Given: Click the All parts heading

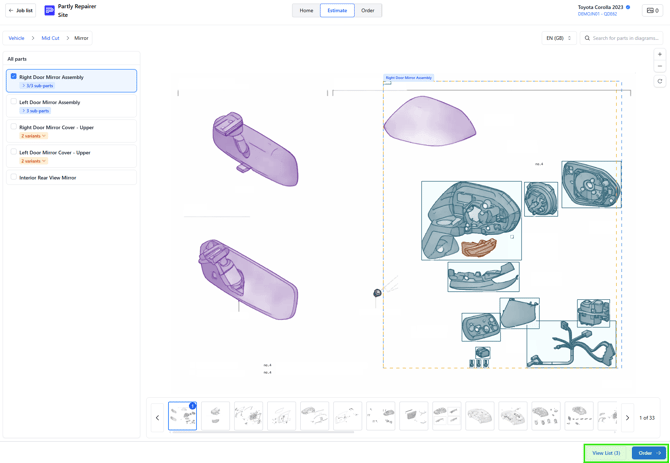Looking at the screenshot, I should tap(17, 59).
